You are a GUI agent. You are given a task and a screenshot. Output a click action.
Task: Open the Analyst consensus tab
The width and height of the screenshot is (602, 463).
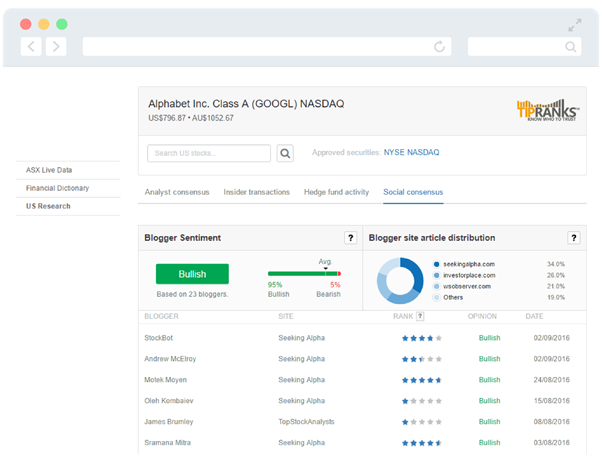tap(177, 192)
